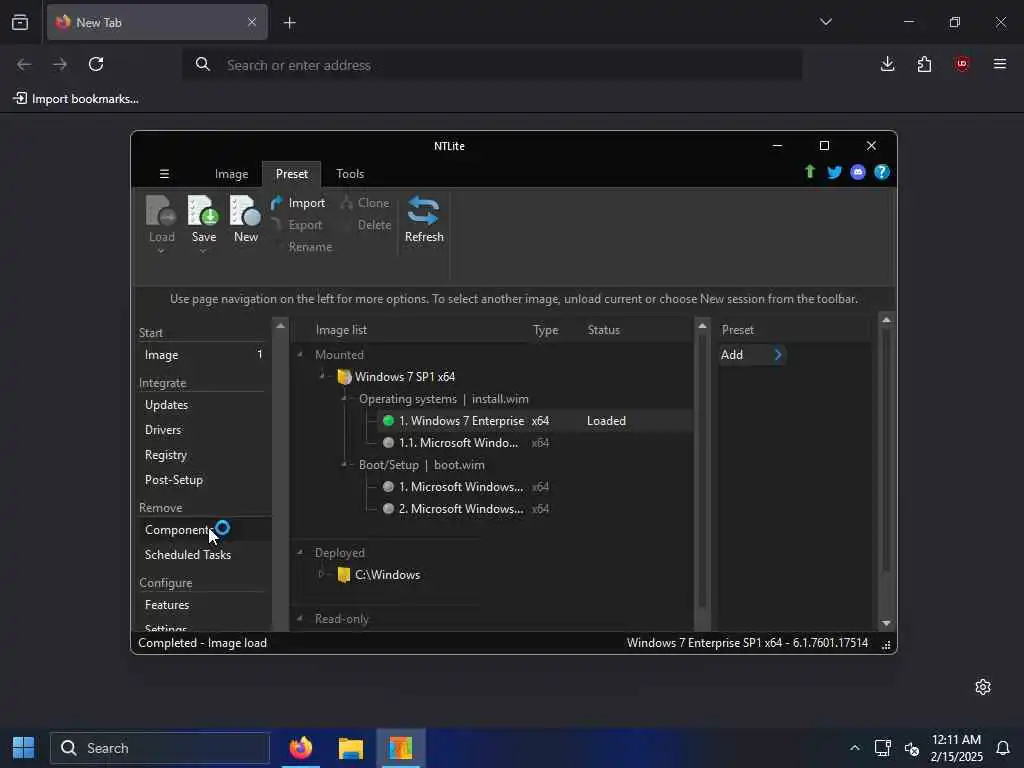Reload the Firefox page
1024x768 pixels.
pos(96,64)
